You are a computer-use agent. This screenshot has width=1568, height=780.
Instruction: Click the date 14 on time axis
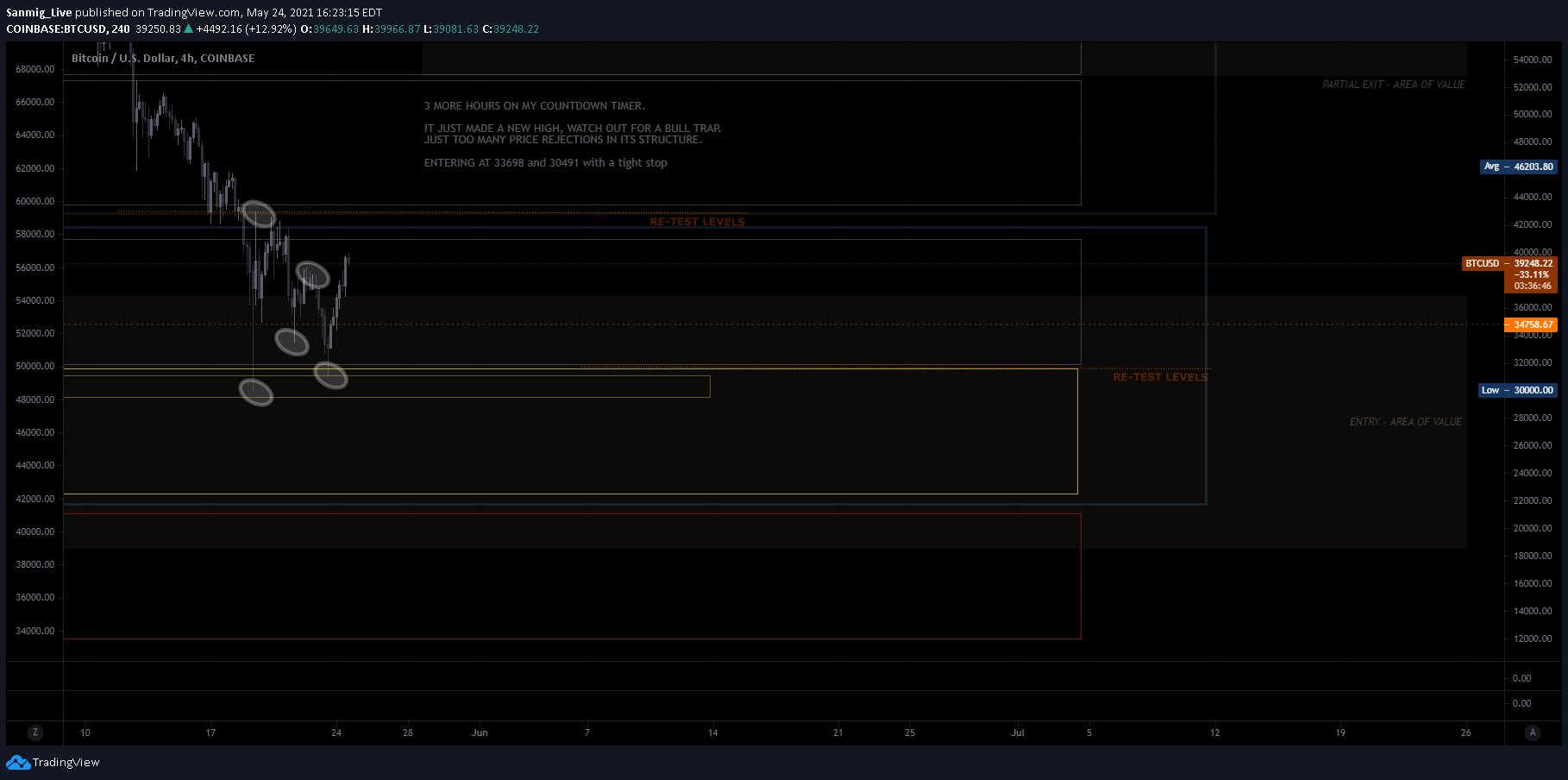coord(712,733)
